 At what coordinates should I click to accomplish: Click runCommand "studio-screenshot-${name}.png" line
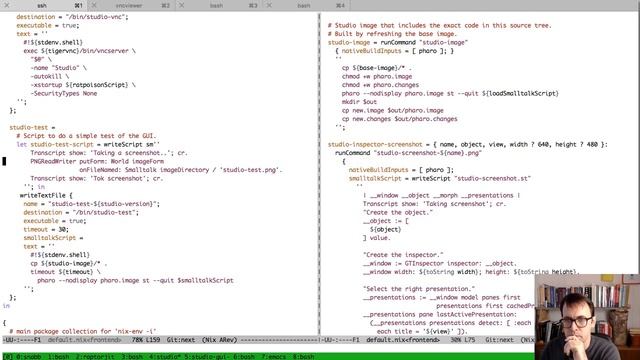(x=408, y=153)
